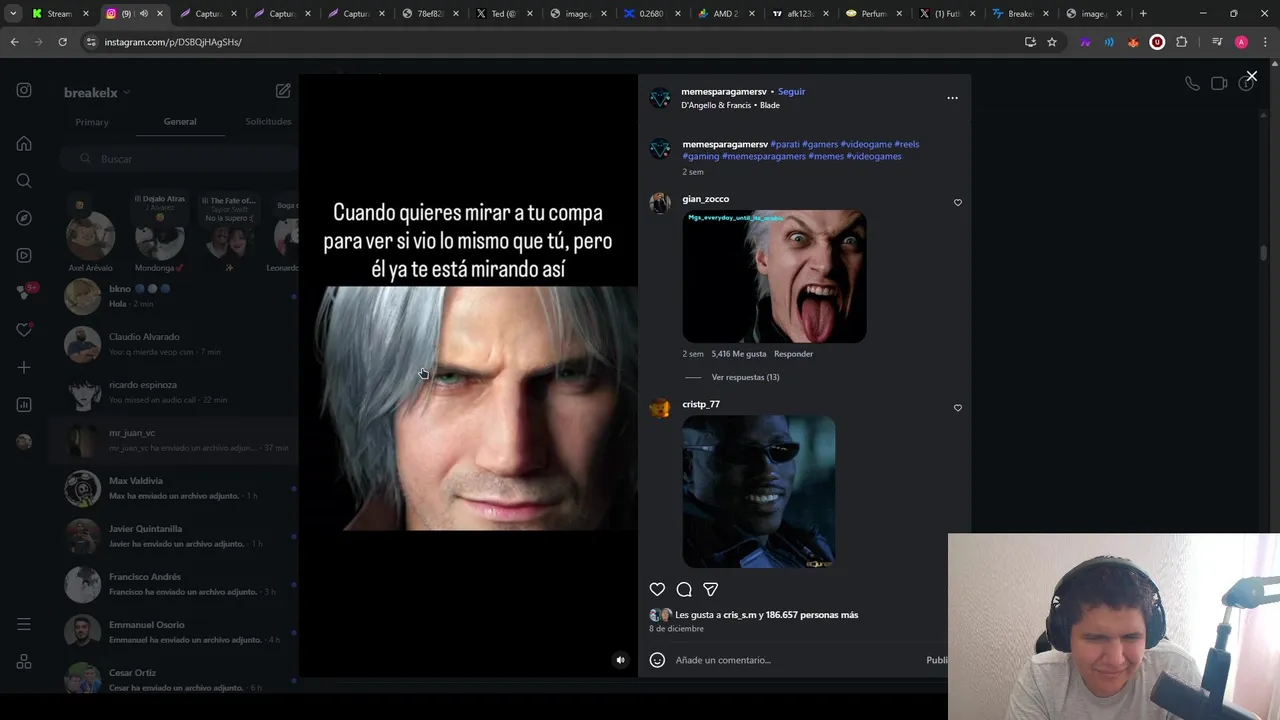Image resolution: width=1280 pixels, height=720 pixels.
Task: Open the Chrome three-dot menu
Action: click(x=1265, y=42)
